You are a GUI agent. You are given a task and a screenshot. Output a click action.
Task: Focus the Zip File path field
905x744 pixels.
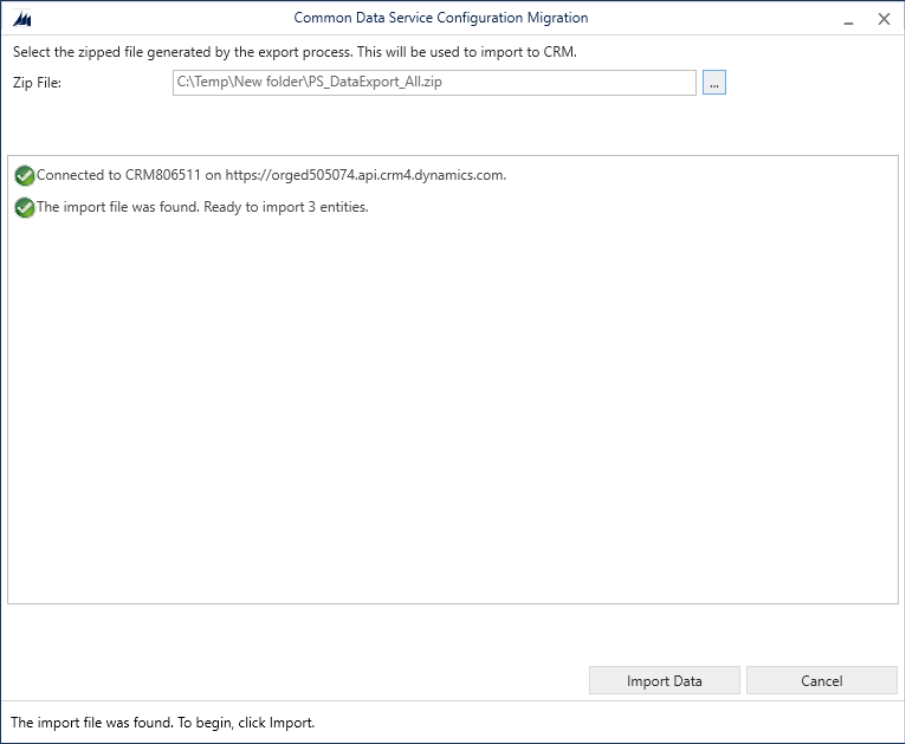tap(434, 83)
